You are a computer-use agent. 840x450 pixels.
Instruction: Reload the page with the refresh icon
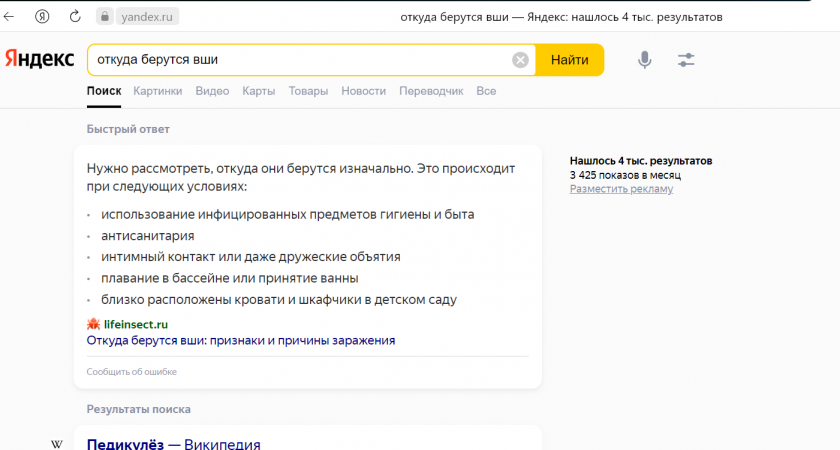tap(75, 17)
